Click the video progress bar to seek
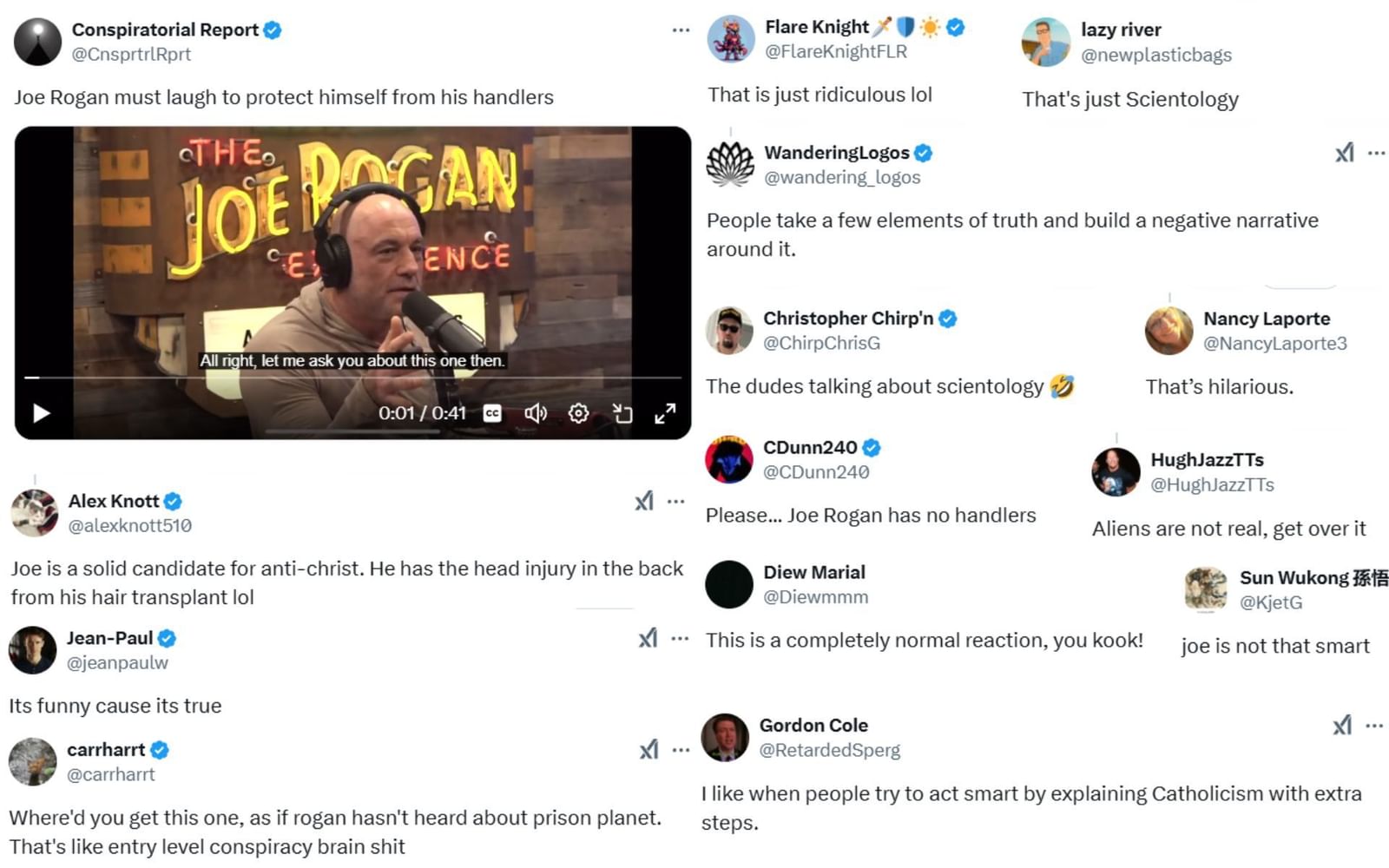This screenshot has width=1389, height=868. (x=347, y=378)
